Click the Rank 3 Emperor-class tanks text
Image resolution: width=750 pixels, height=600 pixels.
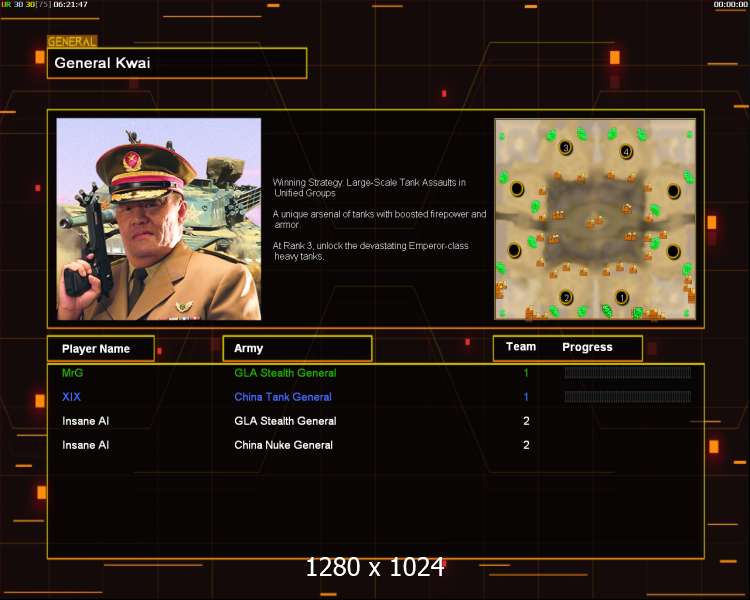tap(371, 251)
